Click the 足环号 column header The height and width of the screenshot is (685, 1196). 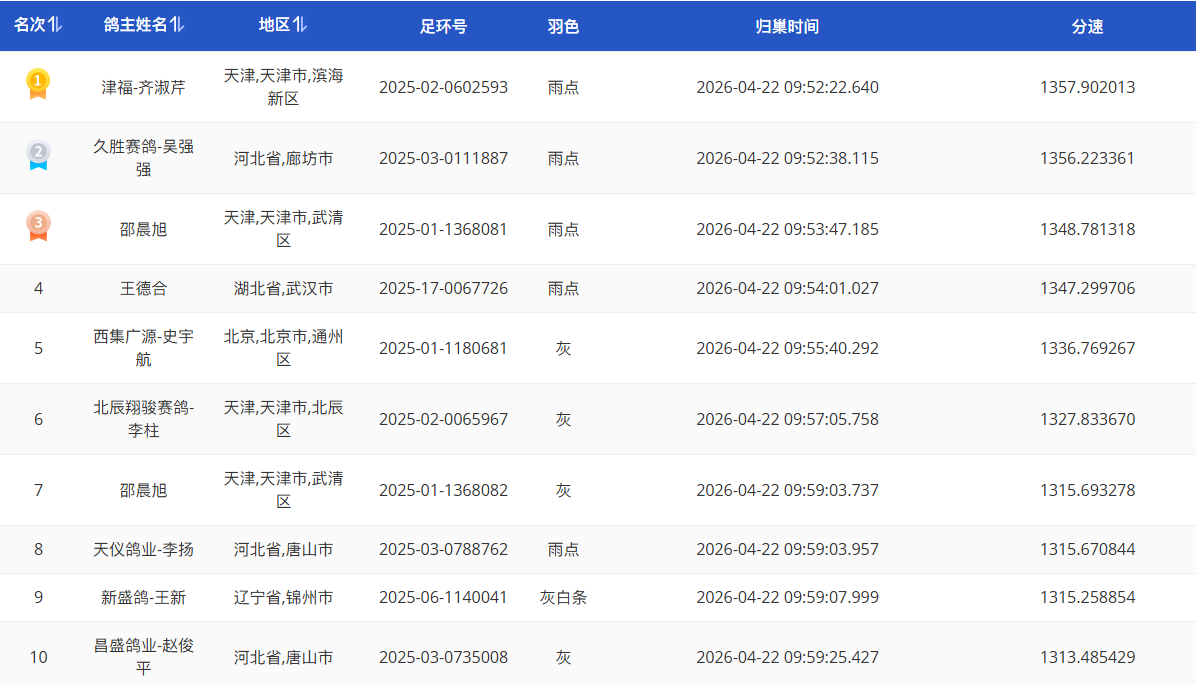tap(443, 27)
